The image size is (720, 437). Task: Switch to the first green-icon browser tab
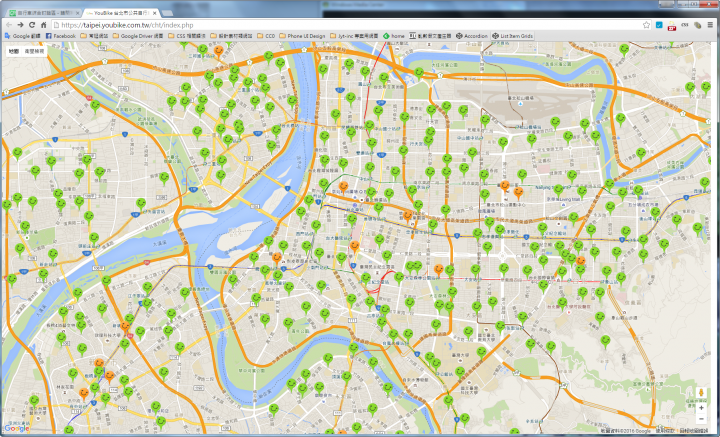pyautogui.click(x=44, y=13)
